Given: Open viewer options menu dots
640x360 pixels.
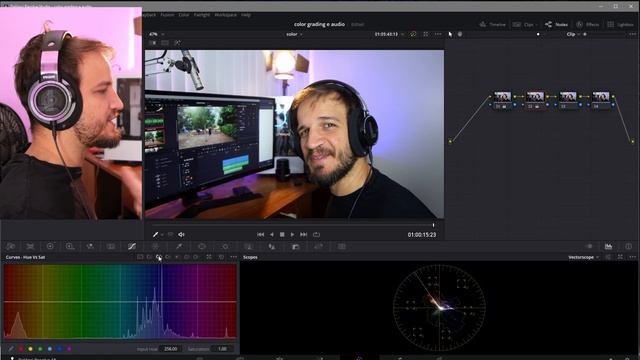Looking at the screenshot, I should [x=438, y=34].
